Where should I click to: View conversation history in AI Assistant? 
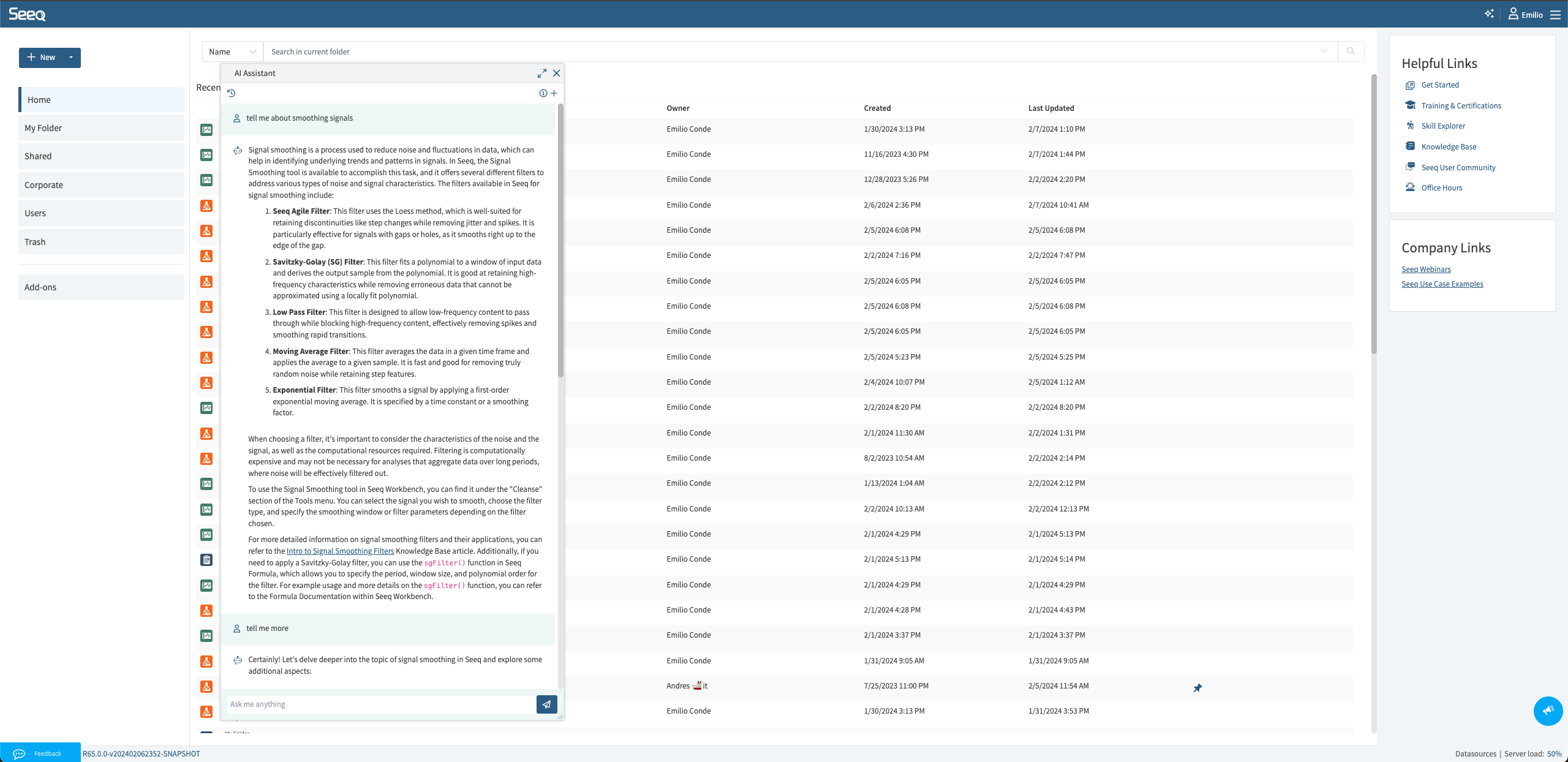point(231,93)
